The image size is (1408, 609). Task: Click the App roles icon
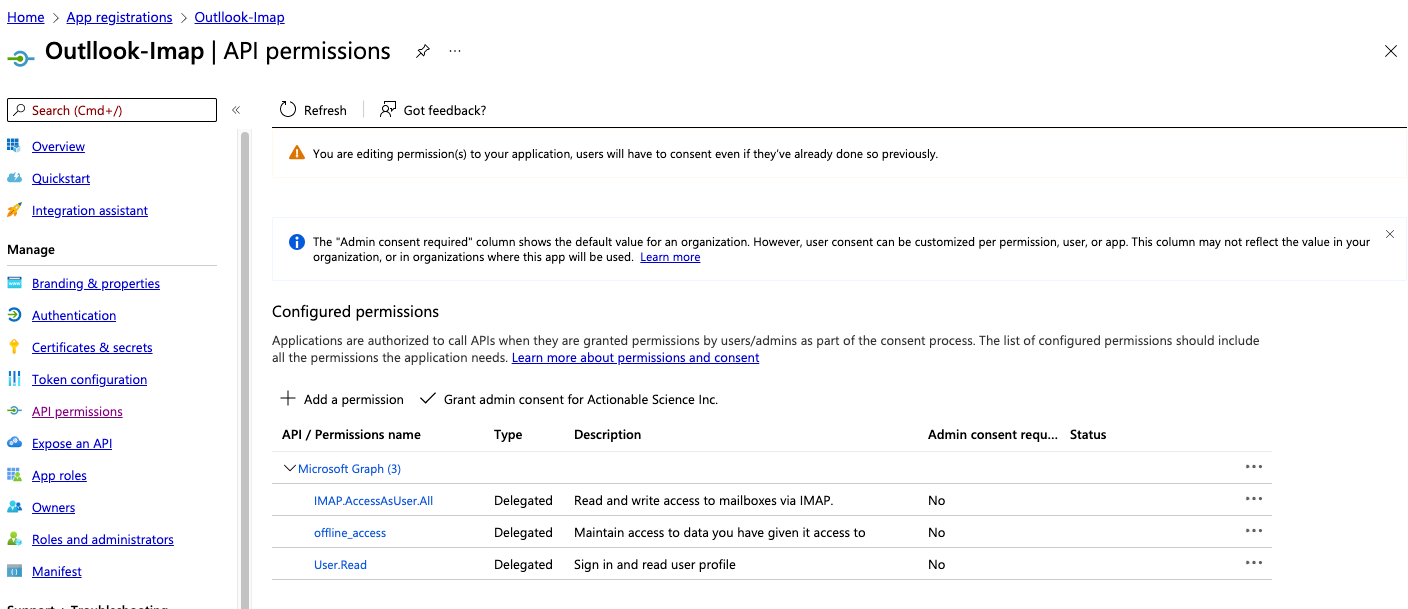click(14, 475)
